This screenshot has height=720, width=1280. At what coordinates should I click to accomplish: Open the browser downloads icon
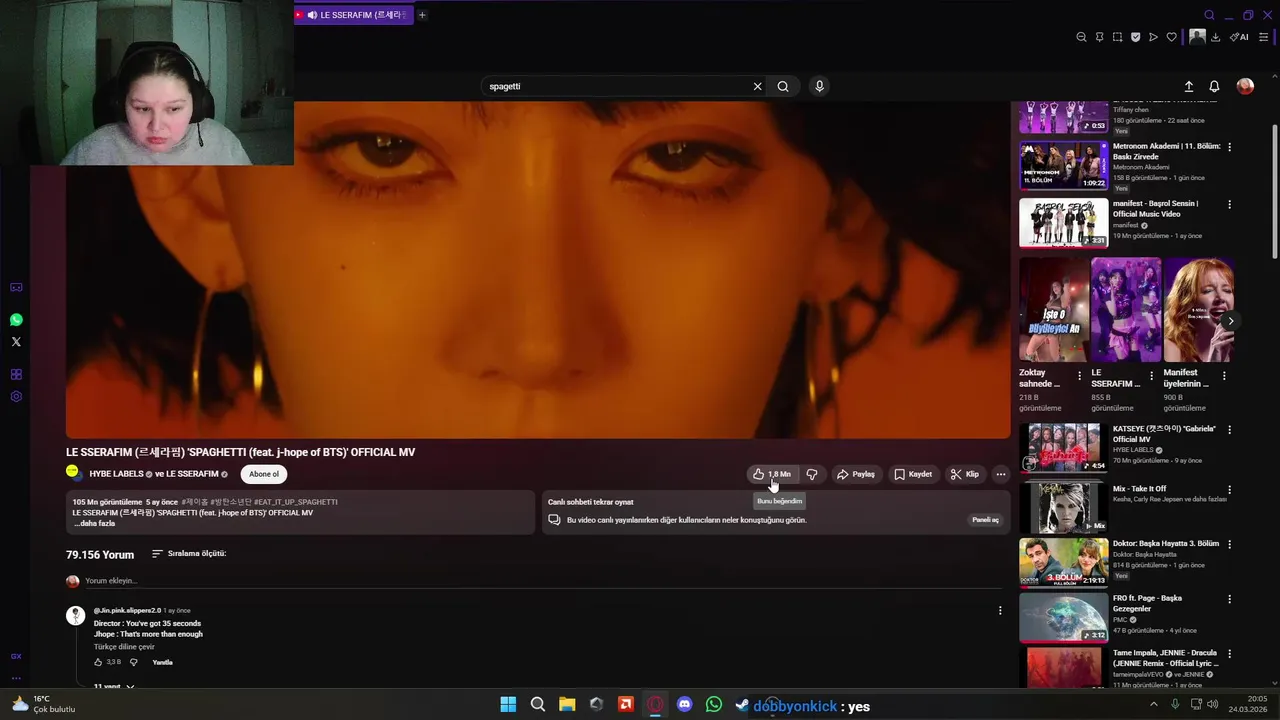(x=1215, y=37)
